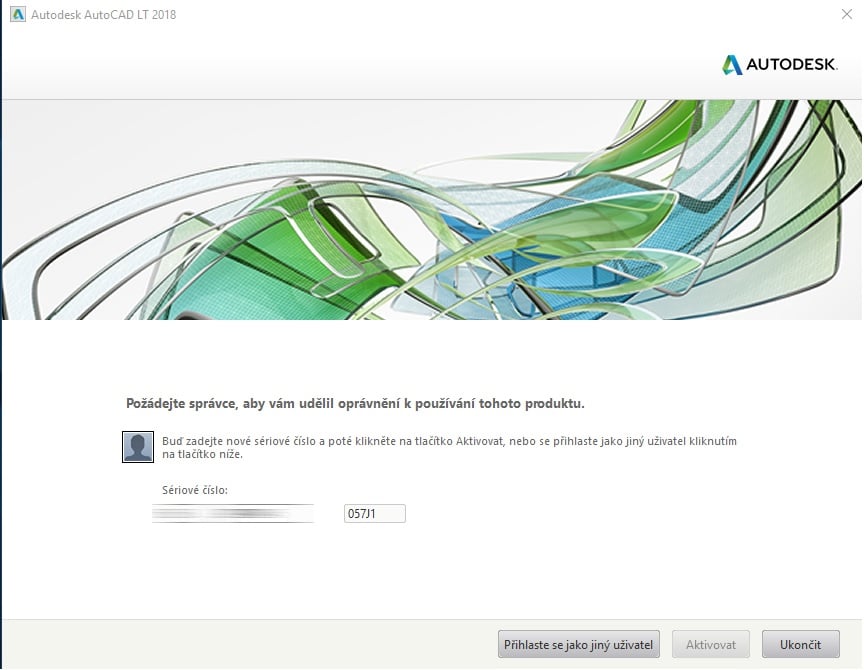This screenshot has width=864, height=670.
Task: Click 'Přihlaste se jako jiný uživatel' button
Action: coord(579,644)
